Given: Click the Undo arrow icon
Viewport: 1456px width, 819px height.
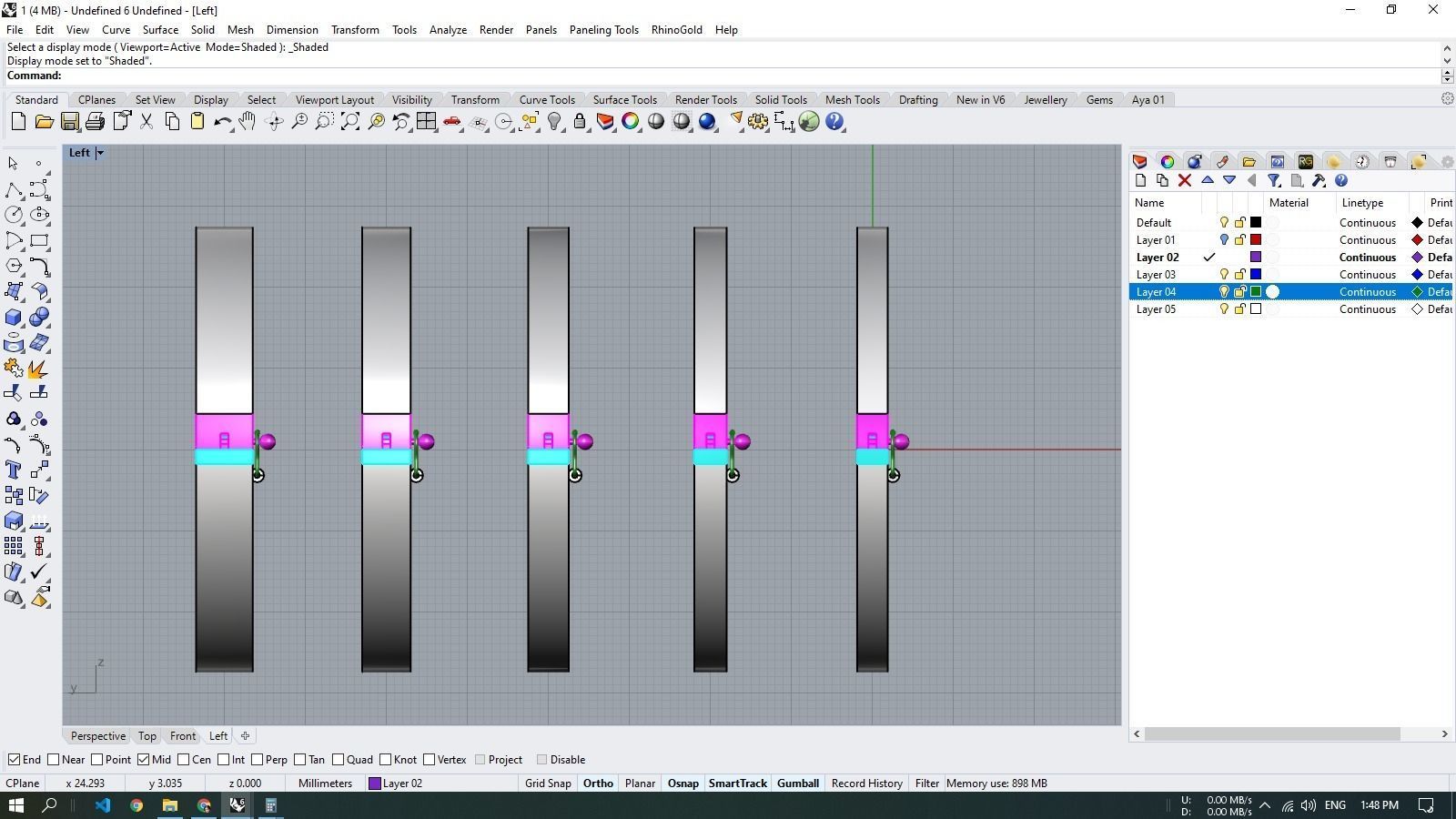Looking at the screenshot, I should [x=222, y=122].
